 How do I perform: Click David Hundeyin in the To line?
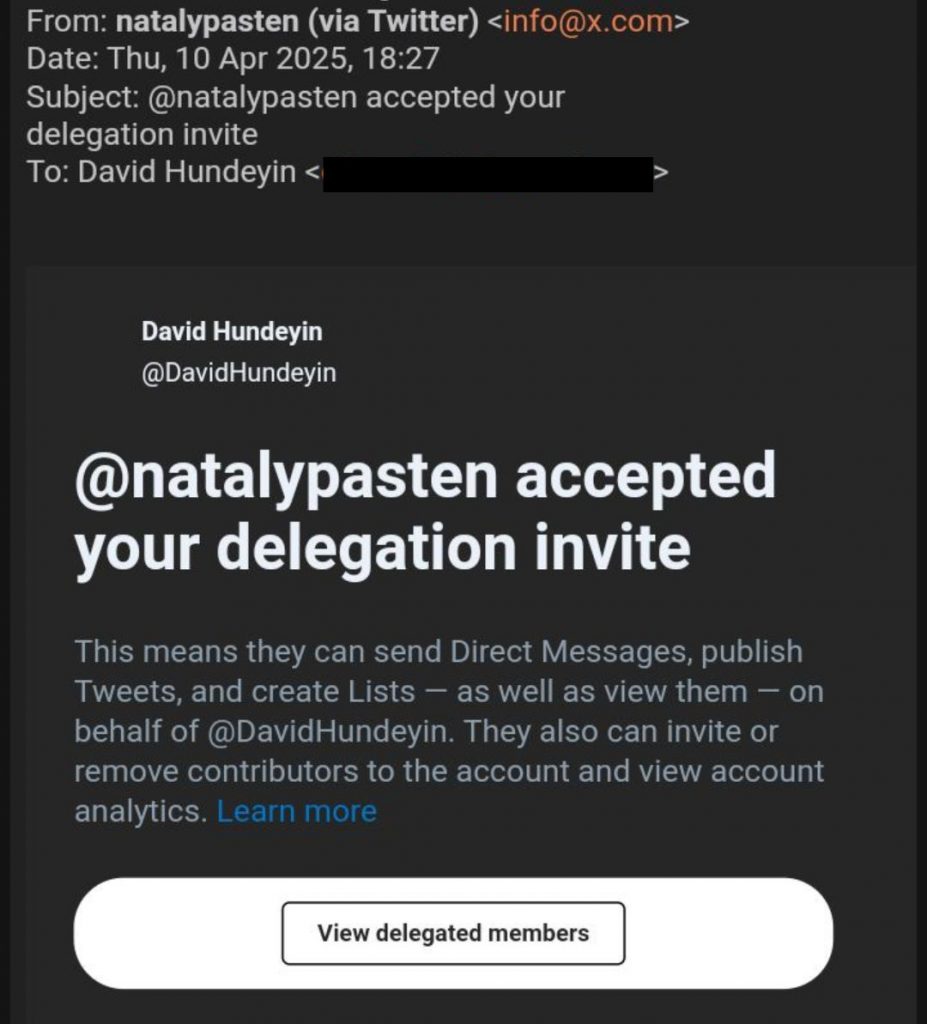(187, 173)
